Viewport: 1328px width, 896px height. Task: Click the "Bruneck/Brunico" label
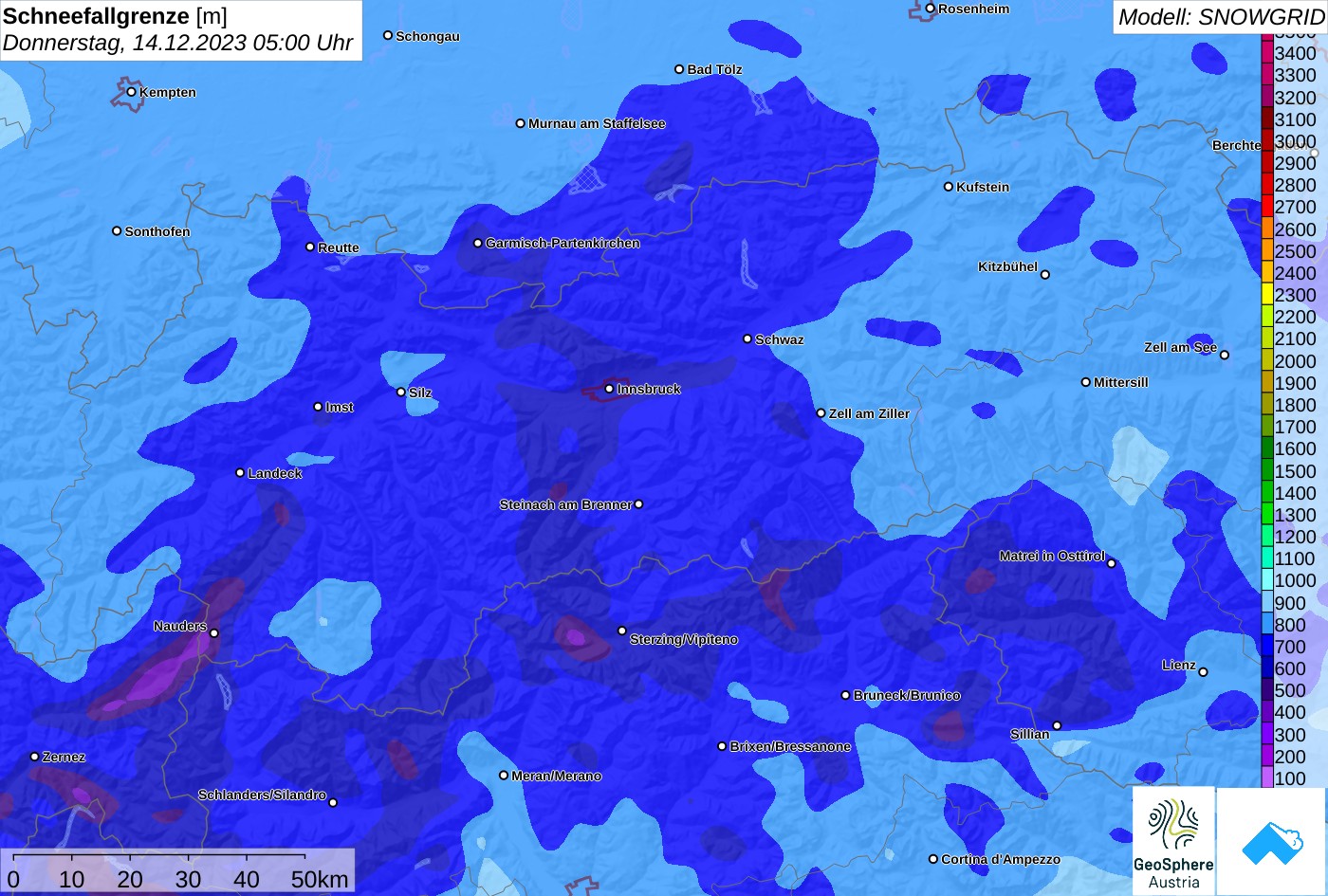click(907, 695)
